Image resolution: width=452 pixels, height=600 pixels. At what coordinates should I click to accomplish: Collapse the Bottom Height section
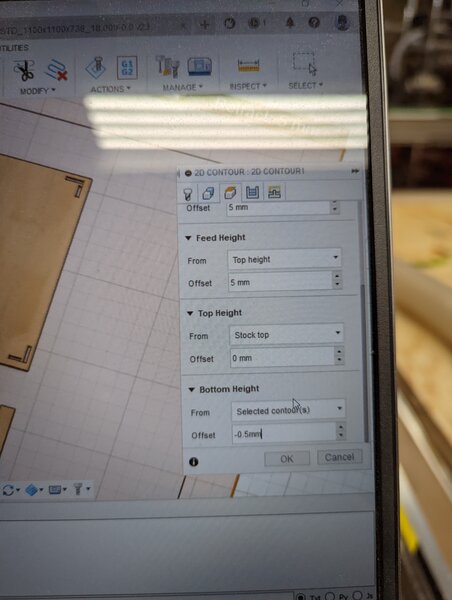191,390
